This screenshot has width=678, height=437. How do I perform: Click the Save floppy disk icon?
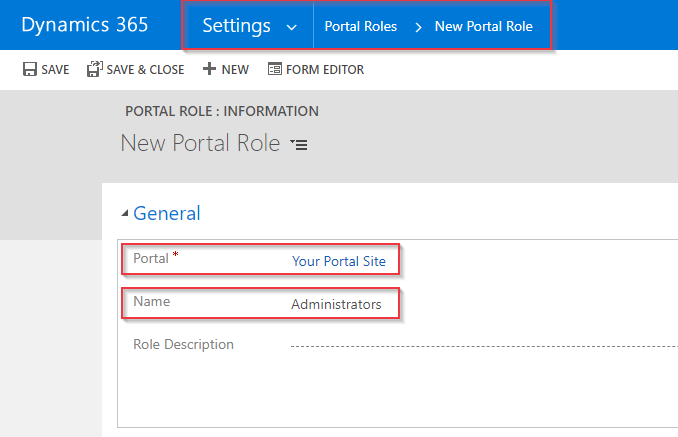[29, 69]
